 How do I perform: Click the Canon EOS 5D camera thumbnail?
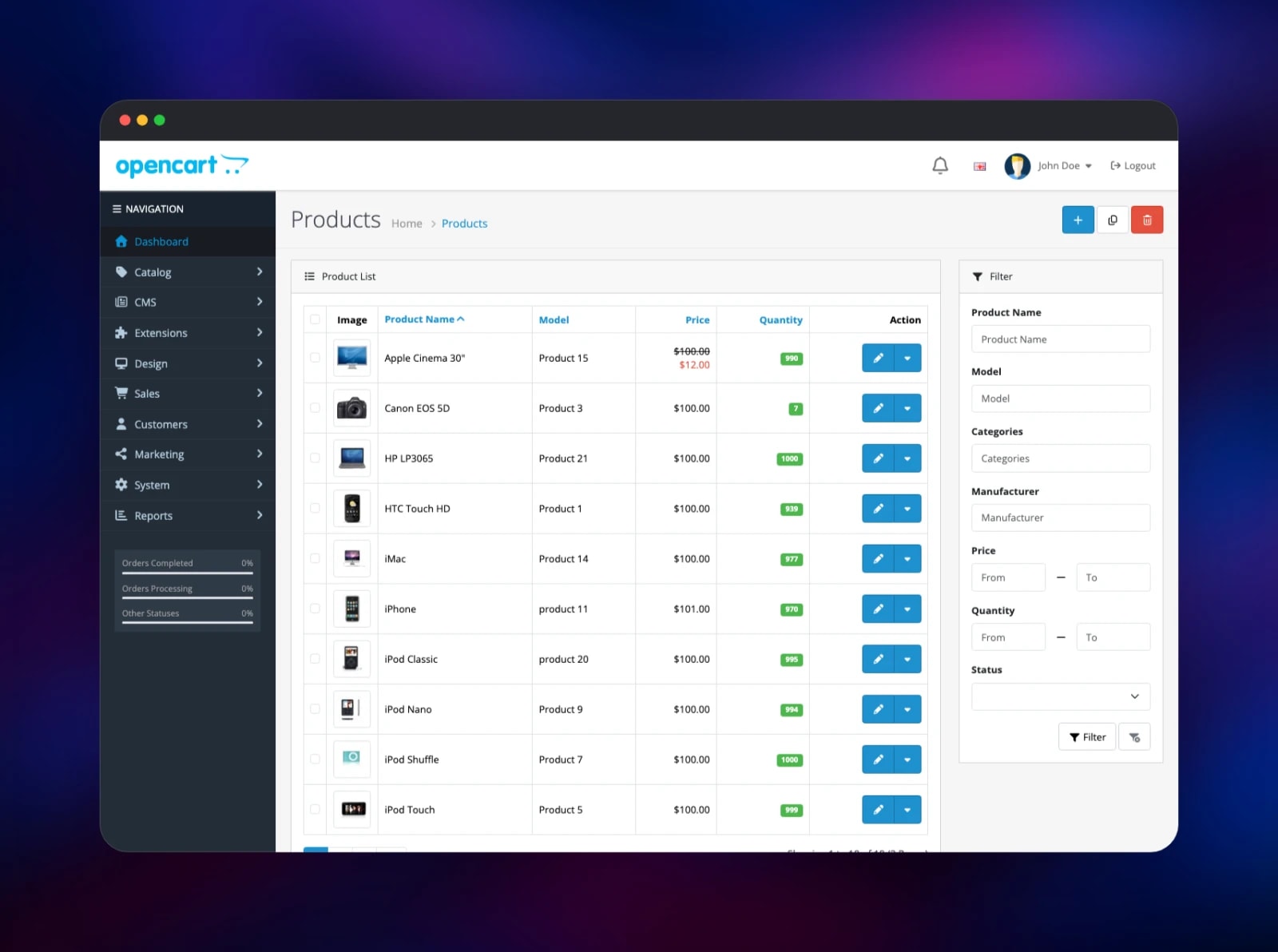tap(351, 408)
